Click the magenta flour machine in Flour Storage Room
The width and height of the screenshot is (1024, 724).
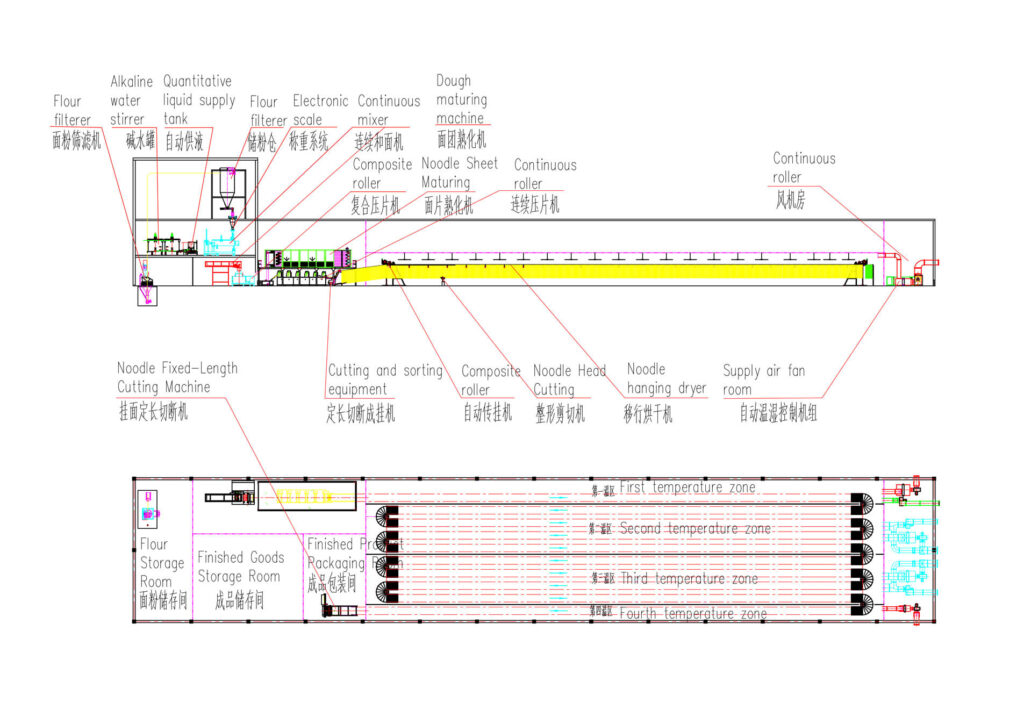(149, 509)
